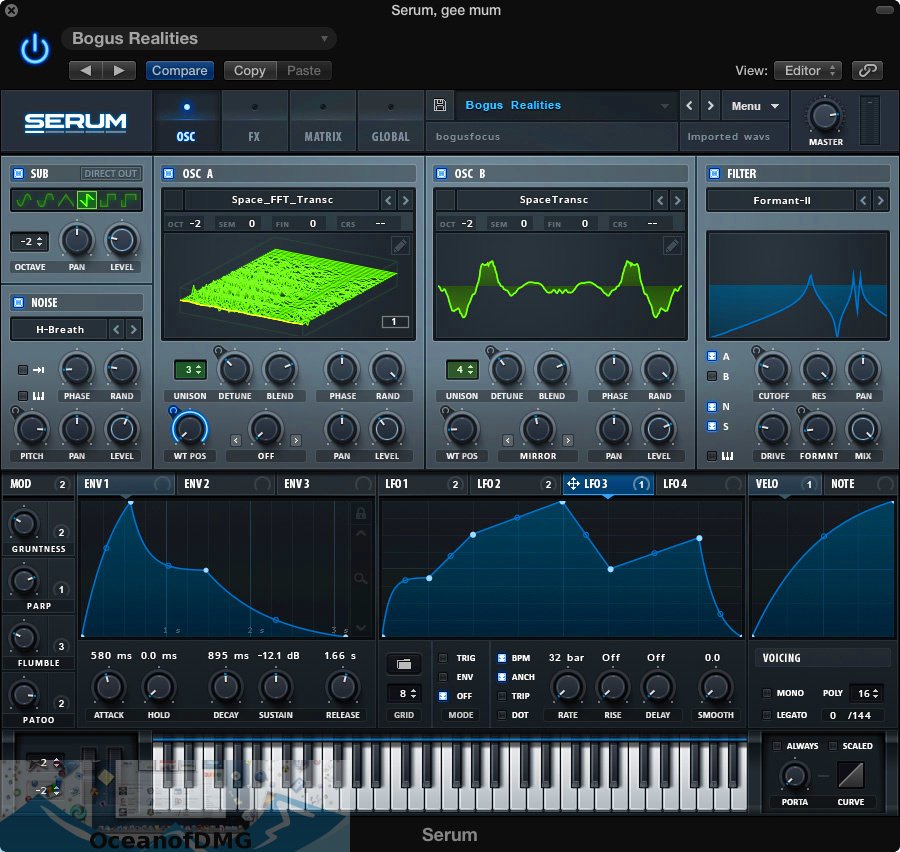Adjust the SUB octave stepper
Viewport: 900px width, 852px height.
click(x=29, y=241)
